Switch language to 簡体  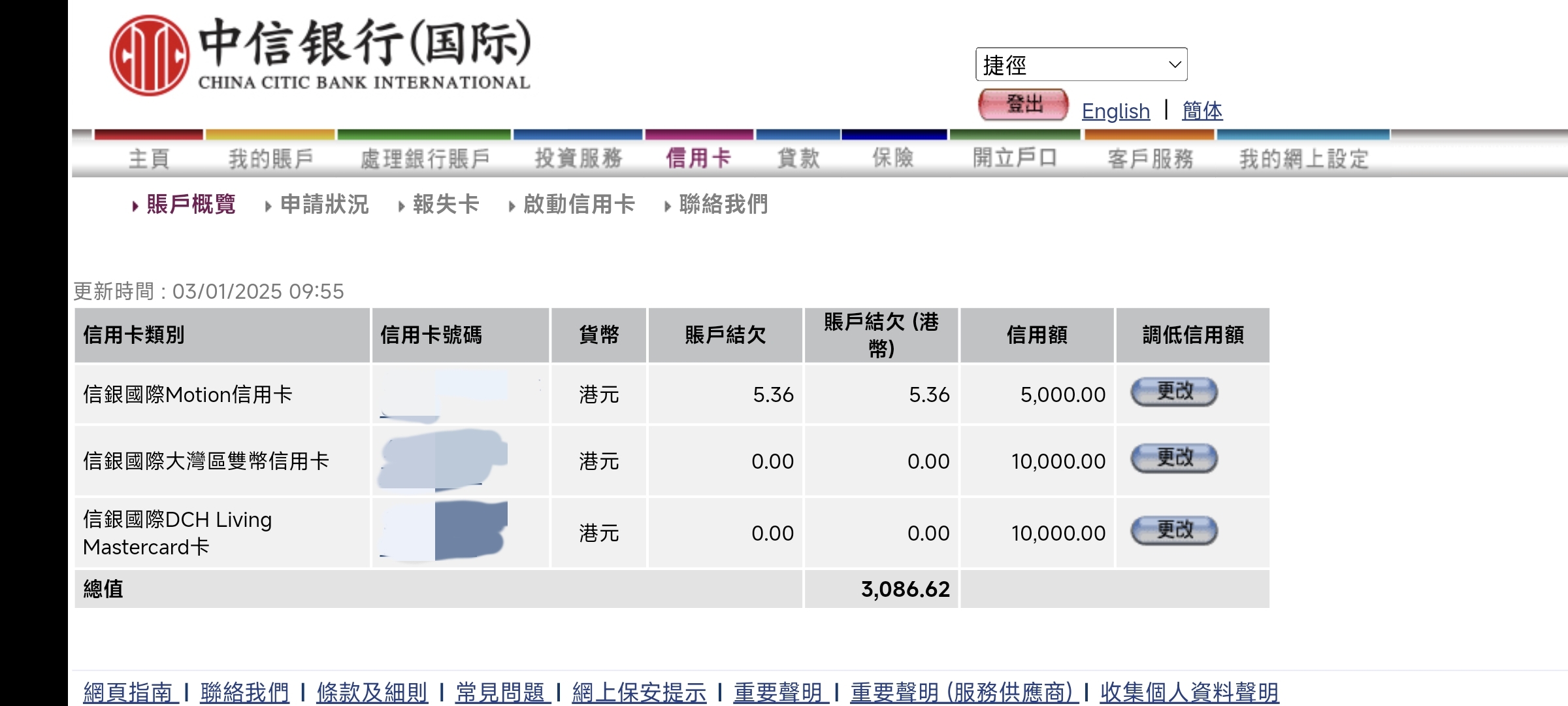(1202, 110)
